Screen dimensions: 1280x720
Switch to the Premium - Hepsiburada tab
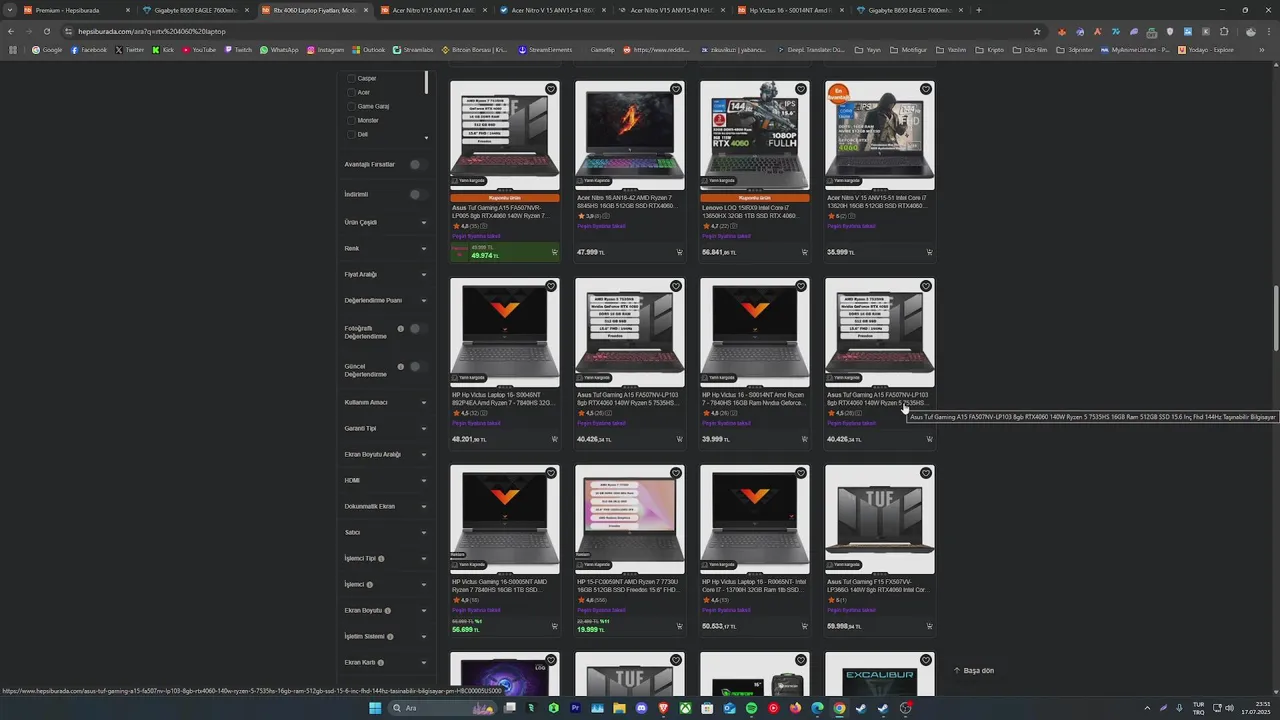coord(75,10)
